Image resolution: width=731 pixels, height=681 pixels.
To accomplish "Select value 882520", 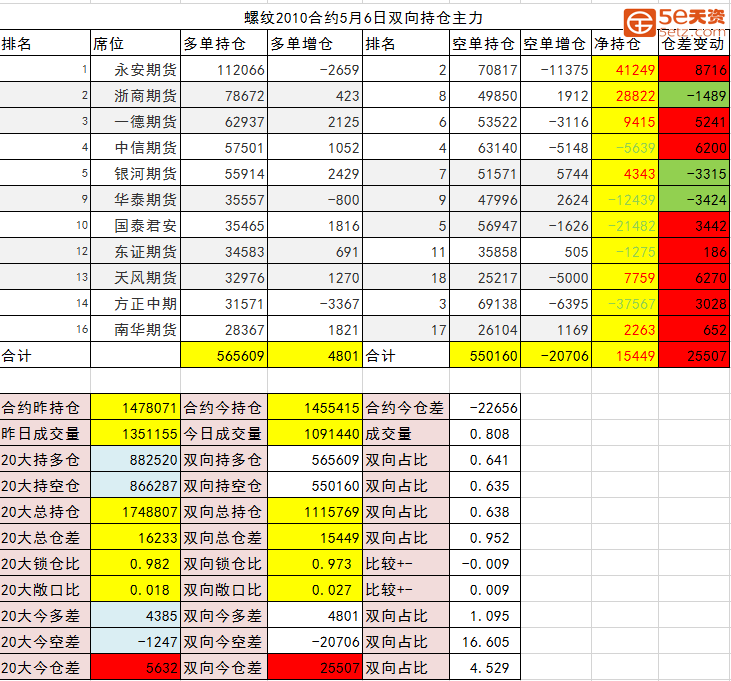I will pos(135,460).
